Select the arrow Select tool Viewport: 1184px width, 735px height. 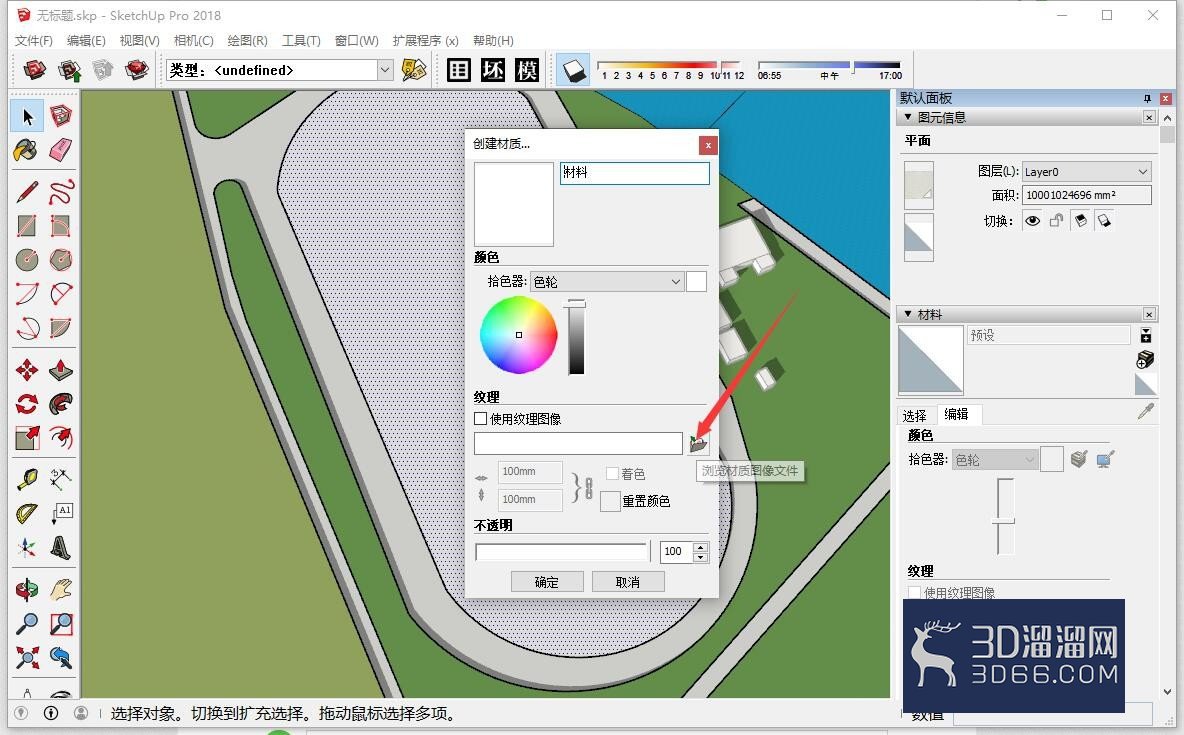(27, 116)
